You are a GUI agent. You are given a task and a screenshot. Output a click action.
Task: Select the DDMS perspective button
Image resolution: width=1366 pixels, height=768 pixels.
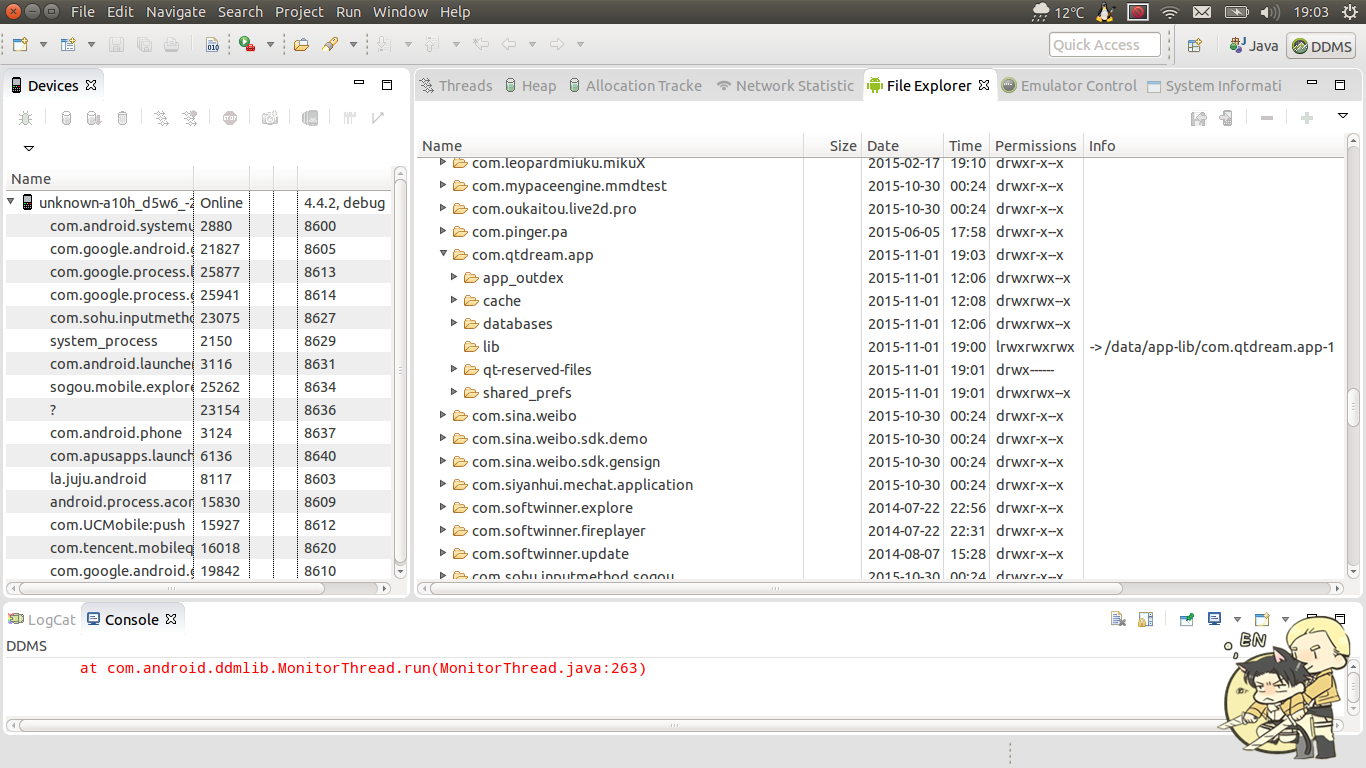tap(1321, 46)
